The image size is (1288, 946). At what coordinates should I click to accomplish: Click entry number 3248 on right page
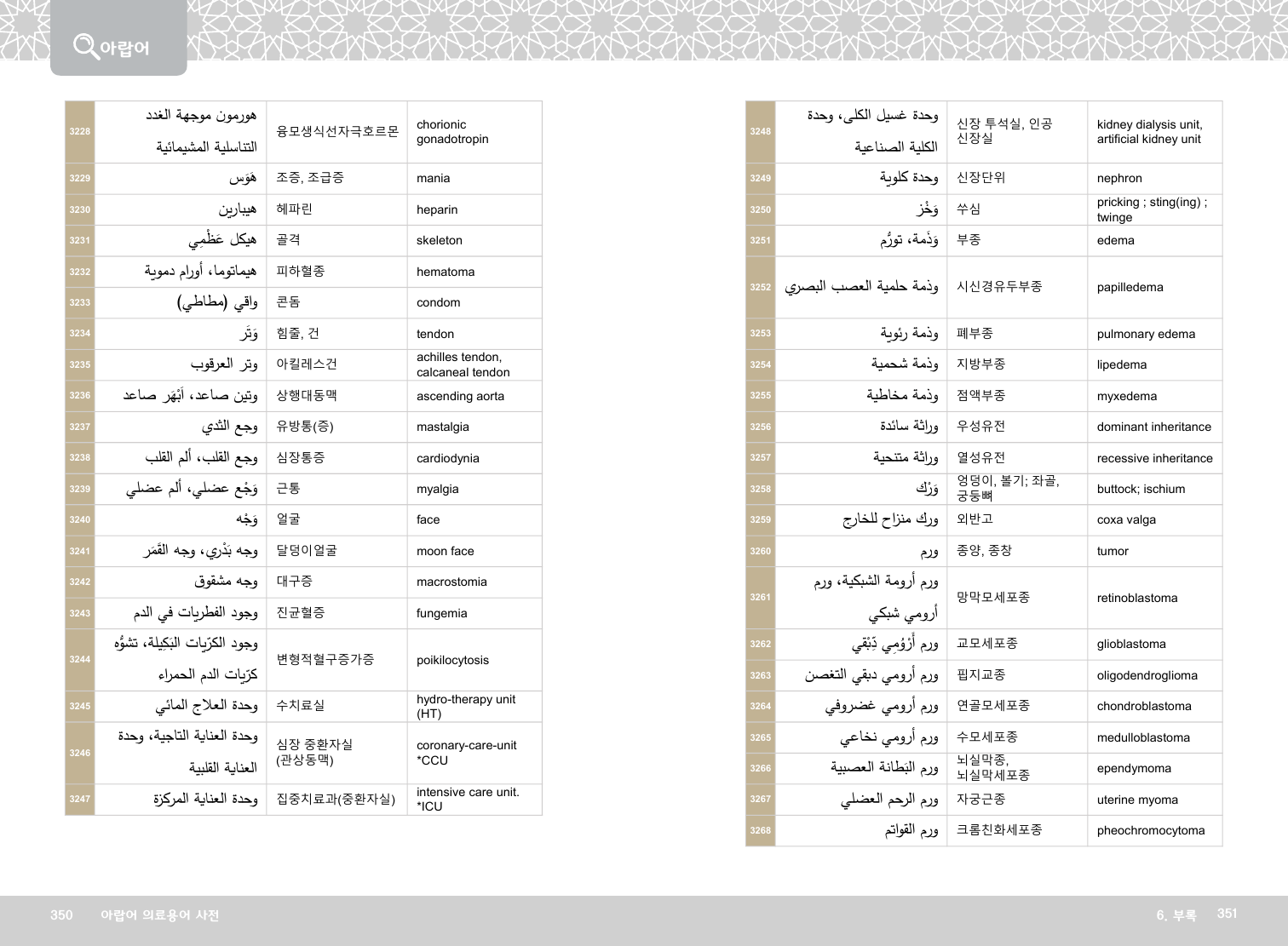[760, 132]
